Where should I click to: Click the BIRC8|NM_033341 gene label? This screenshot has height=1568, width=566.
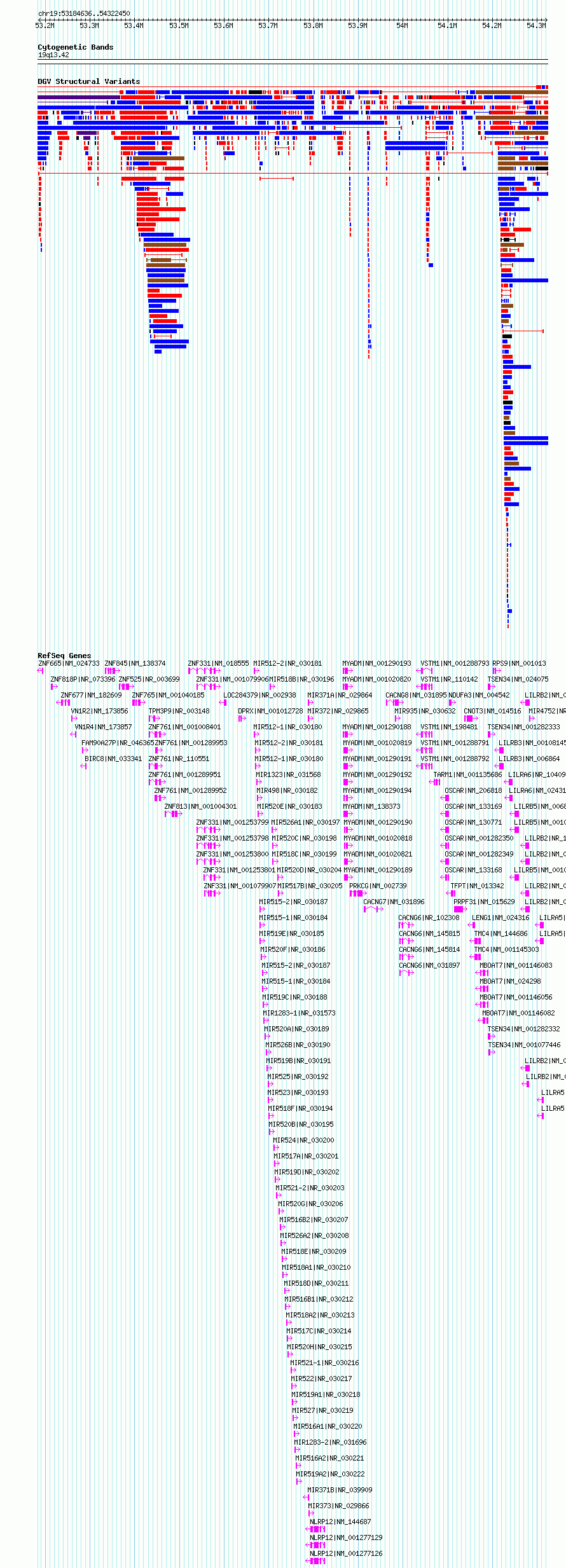[x=113, y=759]
